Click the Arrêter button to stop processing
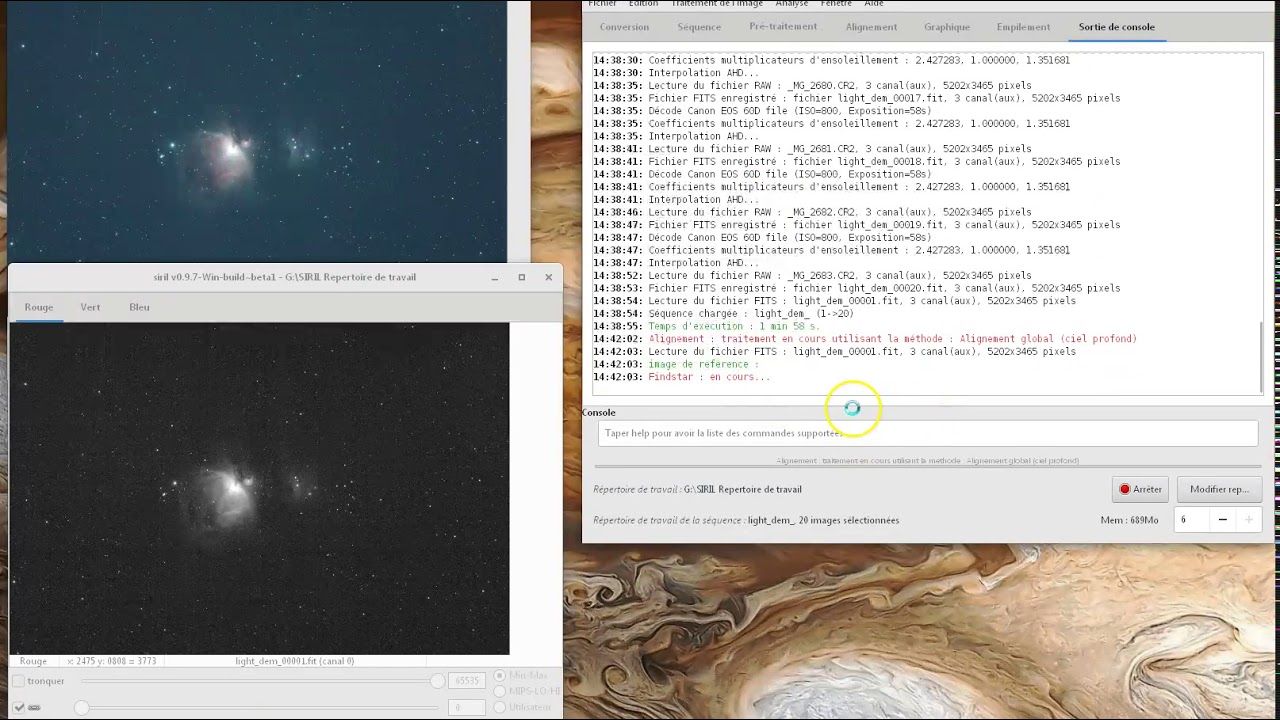The height and width of the screenshot is (720, 1280). pos(1140,489)
